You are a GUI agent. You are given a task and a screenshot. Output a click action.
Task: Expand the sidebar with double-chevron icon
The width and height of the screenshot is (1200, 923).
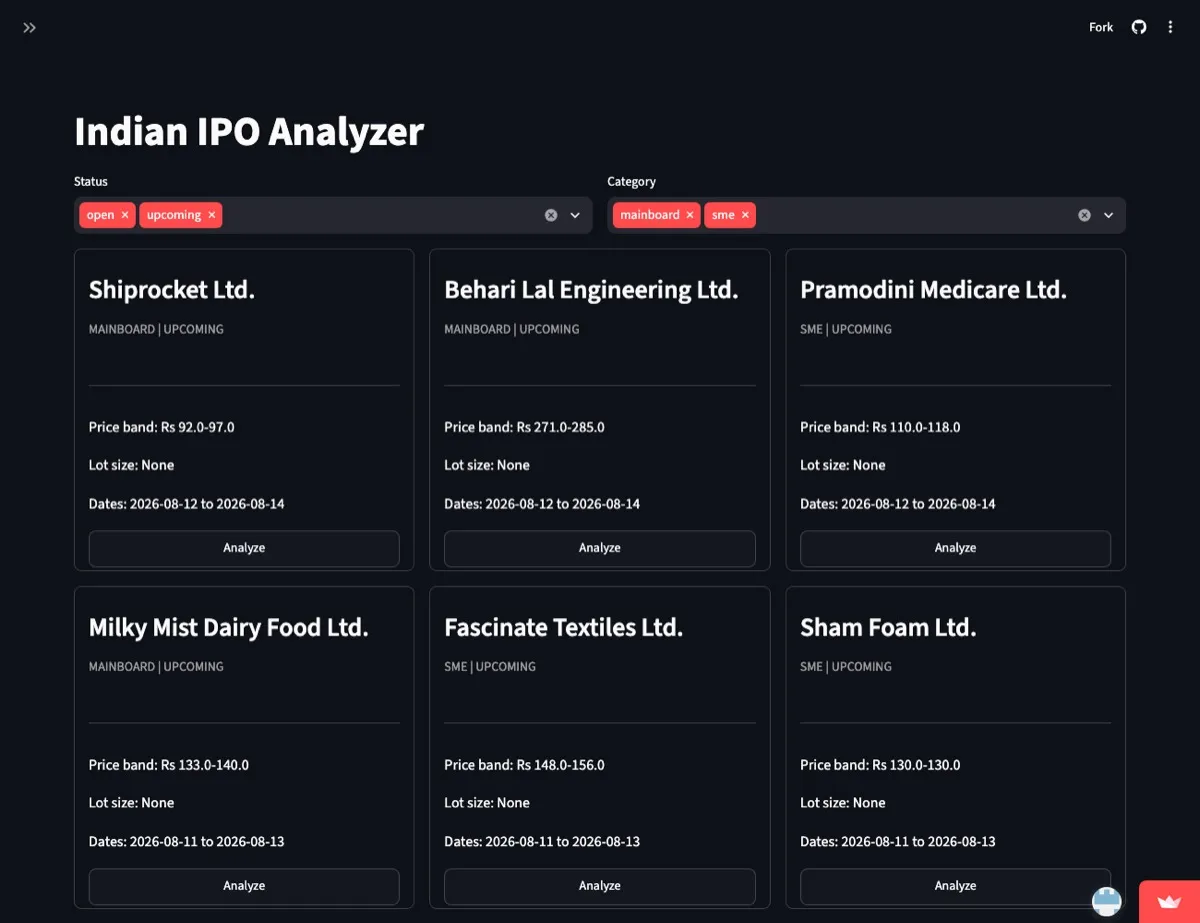[x=30, y=28]
